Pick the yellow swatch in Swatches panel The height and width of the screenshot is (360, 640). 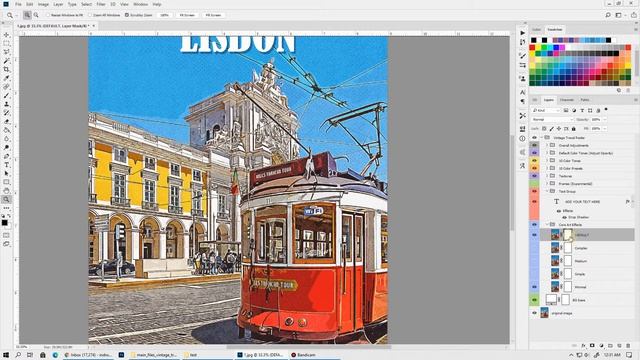538,48
